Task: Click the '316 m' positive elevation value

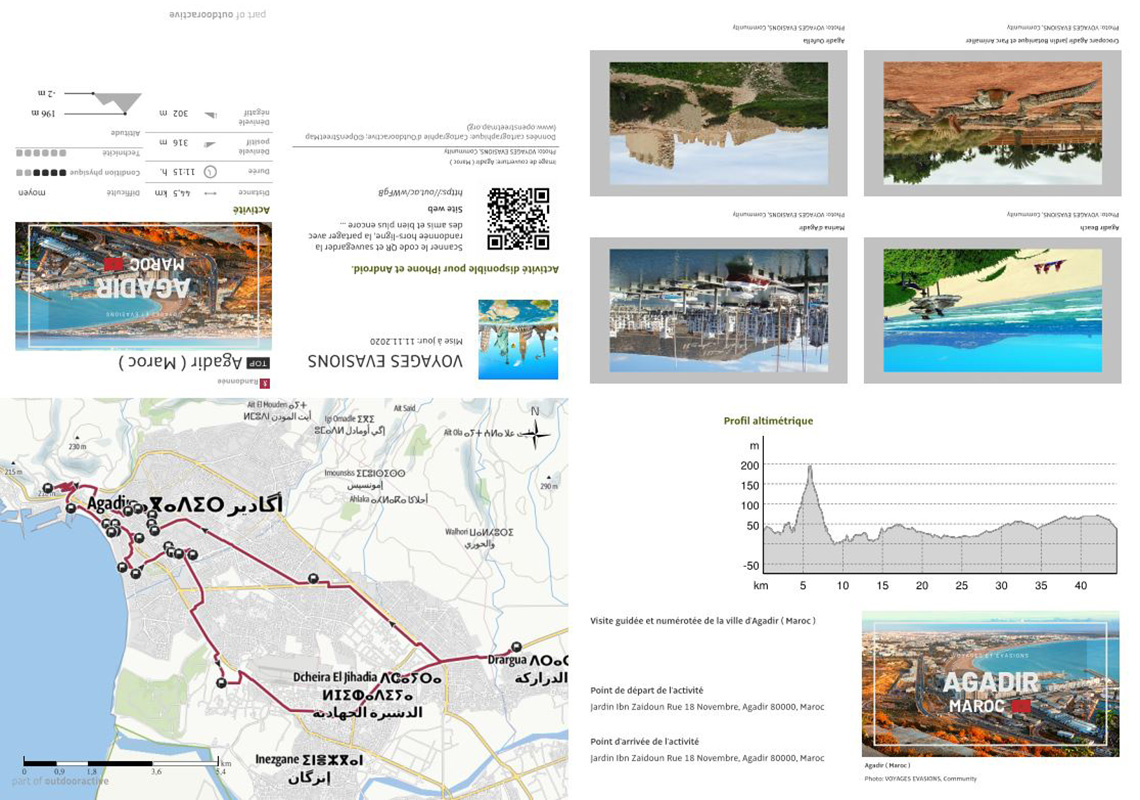Action: 173,143
